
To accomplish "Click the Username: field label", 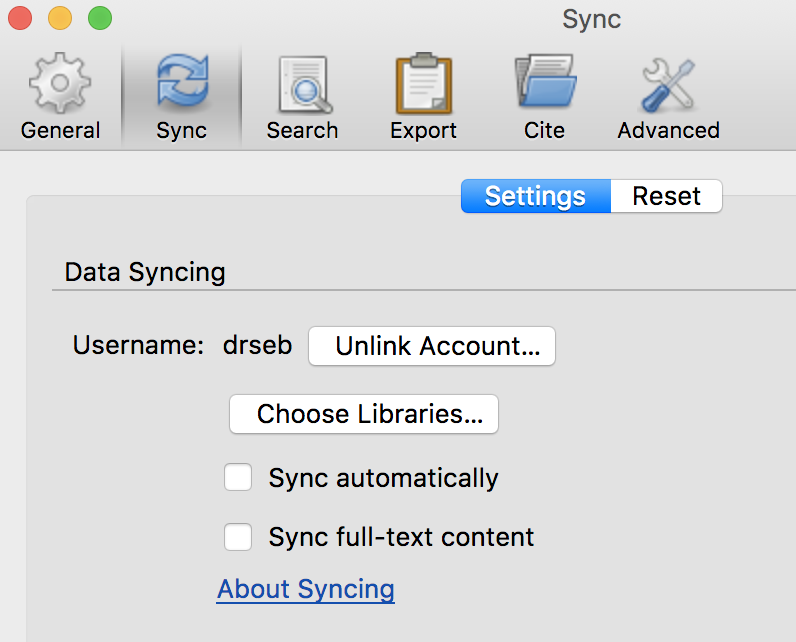I will click(138, 345).
